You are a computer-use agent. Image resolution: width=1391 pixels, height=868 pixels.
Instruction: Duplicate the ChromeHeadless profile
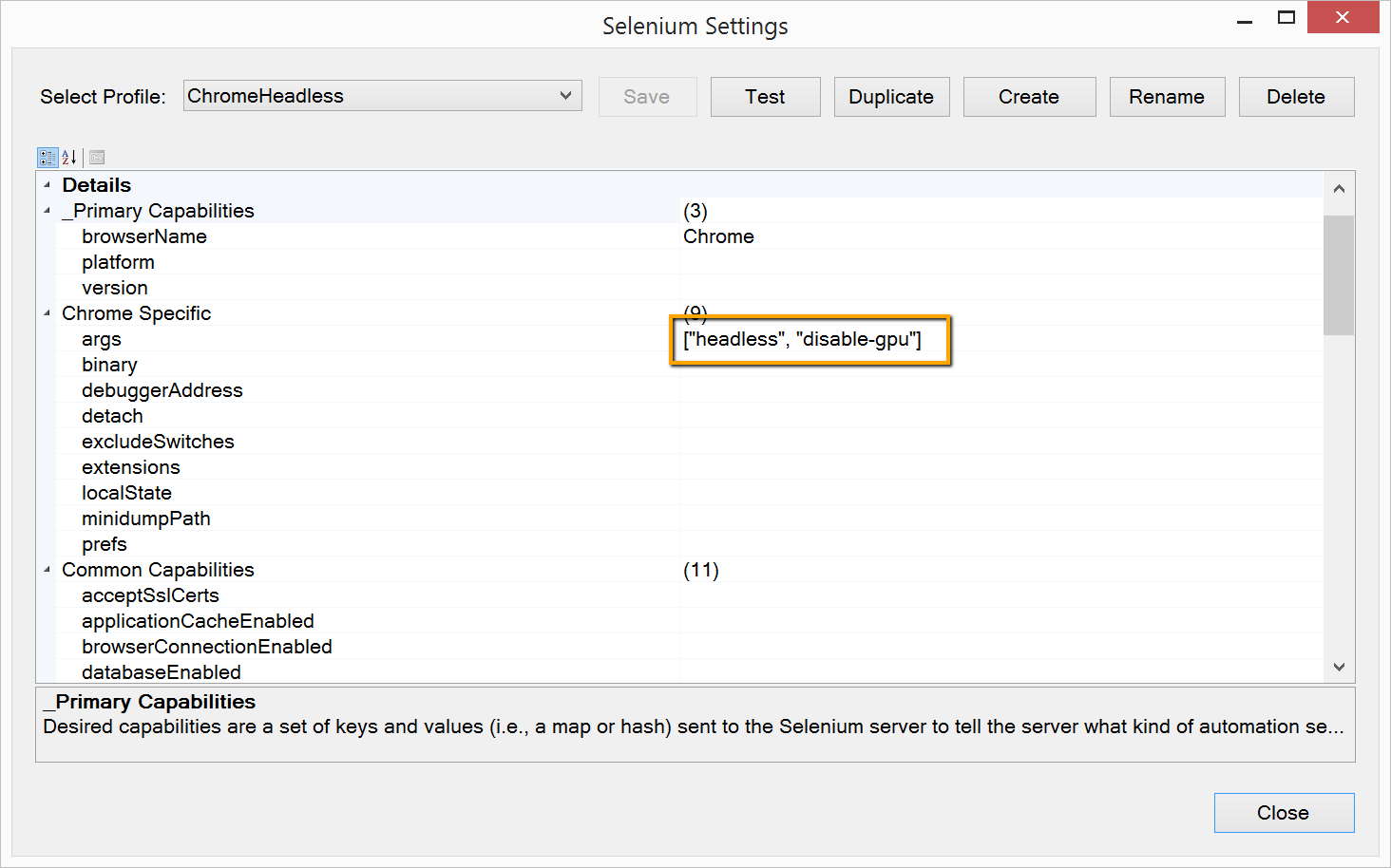pyautogui.click(x=891, y=97)
